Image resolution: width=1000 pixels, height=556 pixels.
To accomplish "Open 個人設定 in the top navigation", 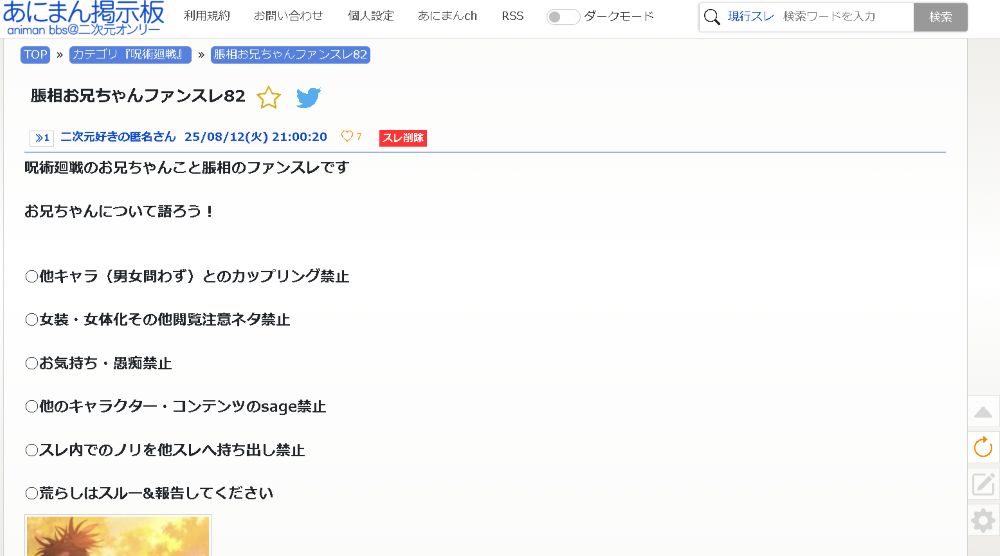I will [370, 16].
